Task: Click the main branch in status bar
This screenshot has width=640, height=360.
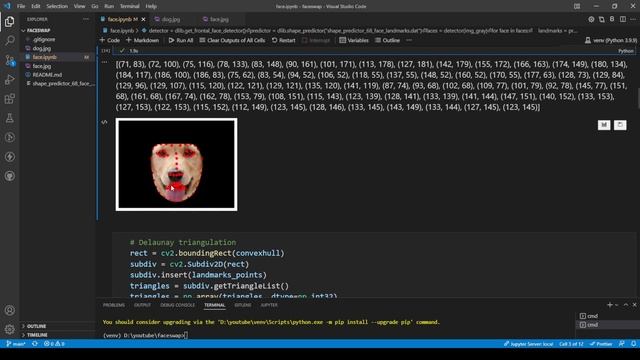Action: (x=16, y=344)
